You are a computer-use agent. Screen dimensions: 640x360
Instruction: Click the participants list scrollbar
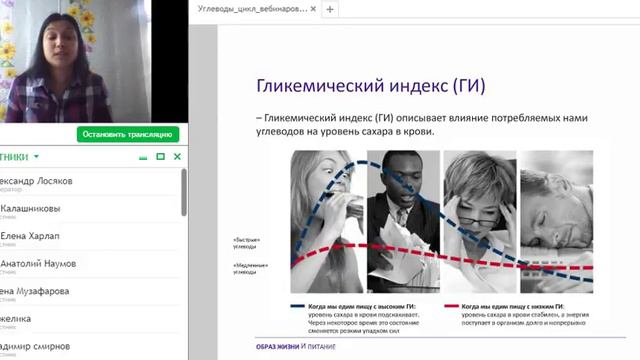[x=184, y=192]
